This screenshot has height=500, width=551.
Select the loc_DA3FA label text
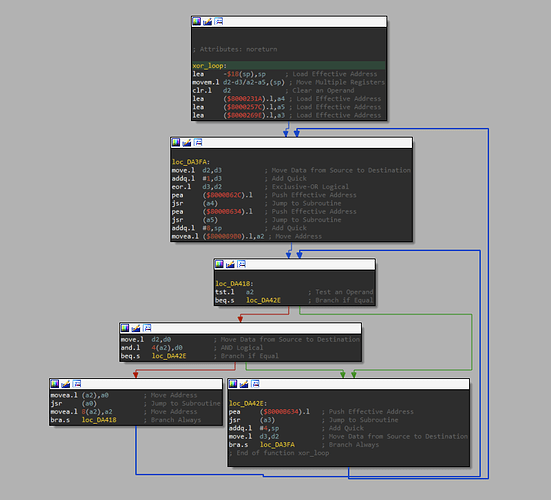point(190,162)
